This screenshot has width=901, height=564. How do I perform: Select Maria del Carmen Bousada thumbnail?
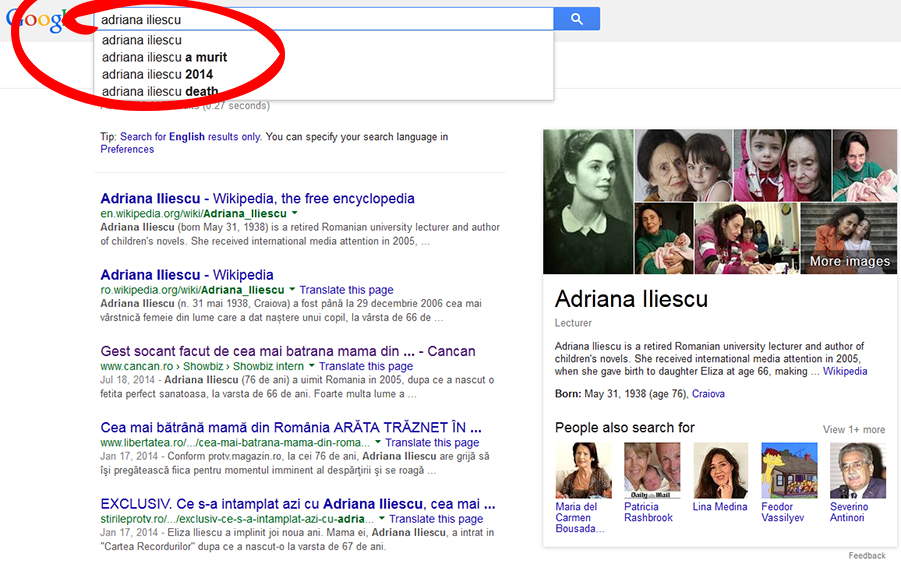pos(583,471)
